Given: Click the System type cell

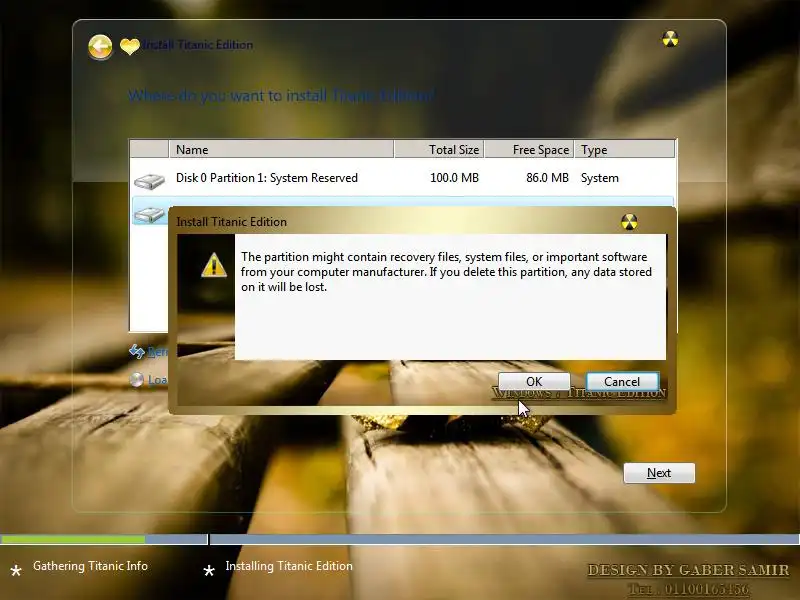Looking at the screenshot, I should pos(599,178).
